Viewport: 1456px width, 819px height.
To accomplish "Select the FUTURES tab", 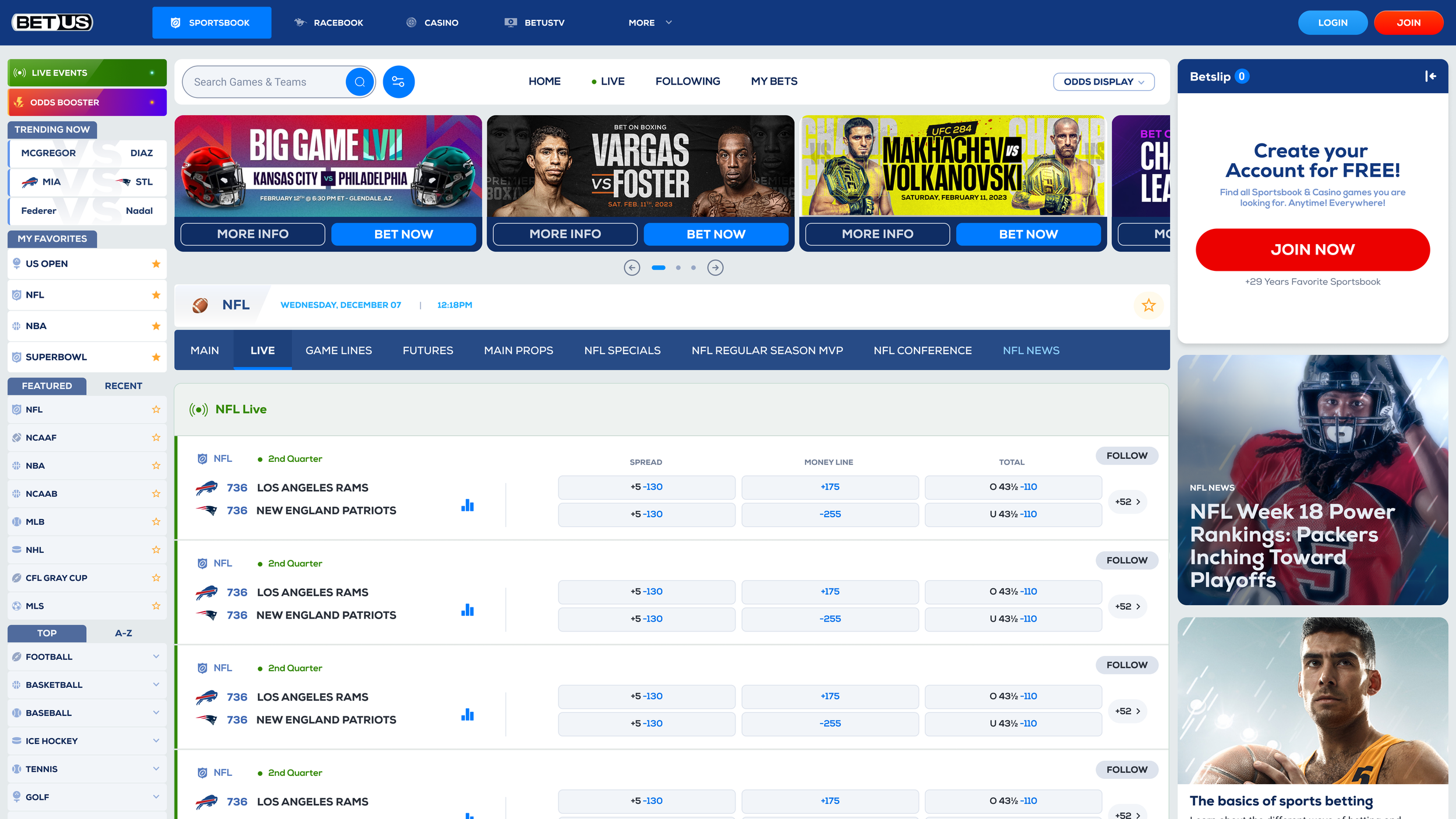I will click(427, 350).
